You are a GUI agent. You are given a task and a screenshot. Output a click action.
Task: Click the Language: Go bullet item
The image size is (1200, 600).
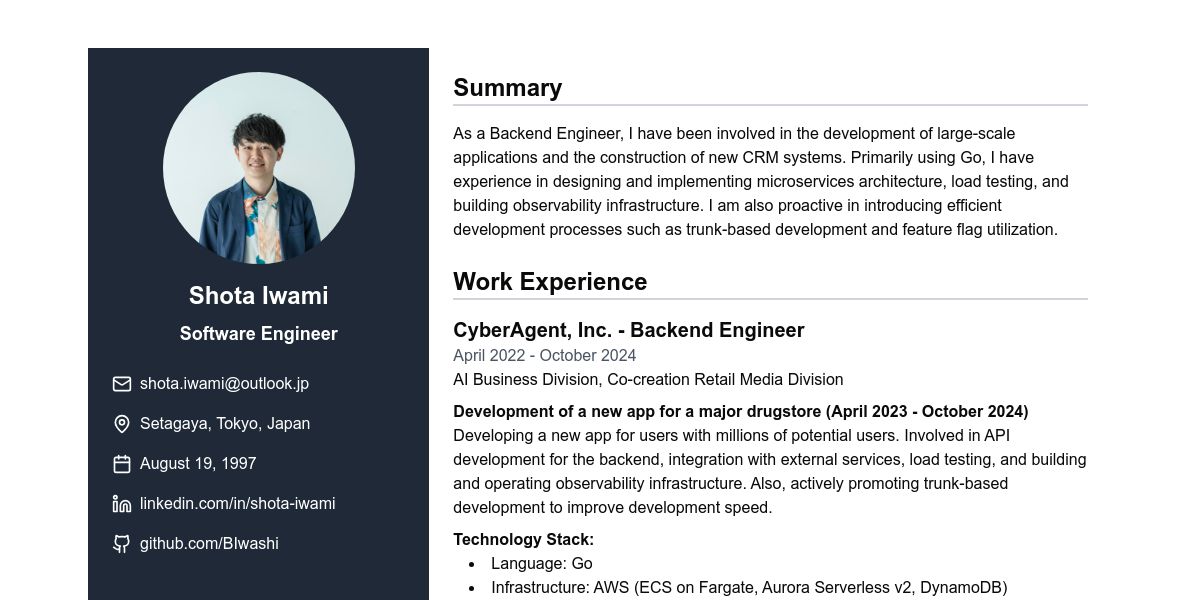[542, 564]
